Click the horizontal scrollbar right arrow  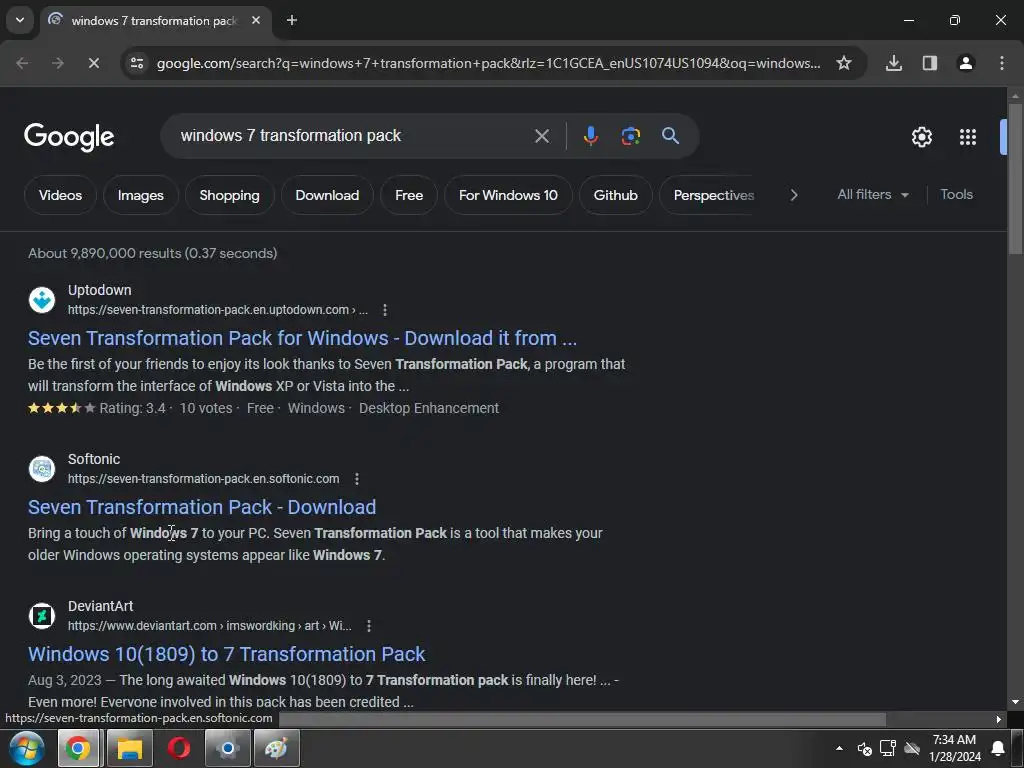(999, 720)
